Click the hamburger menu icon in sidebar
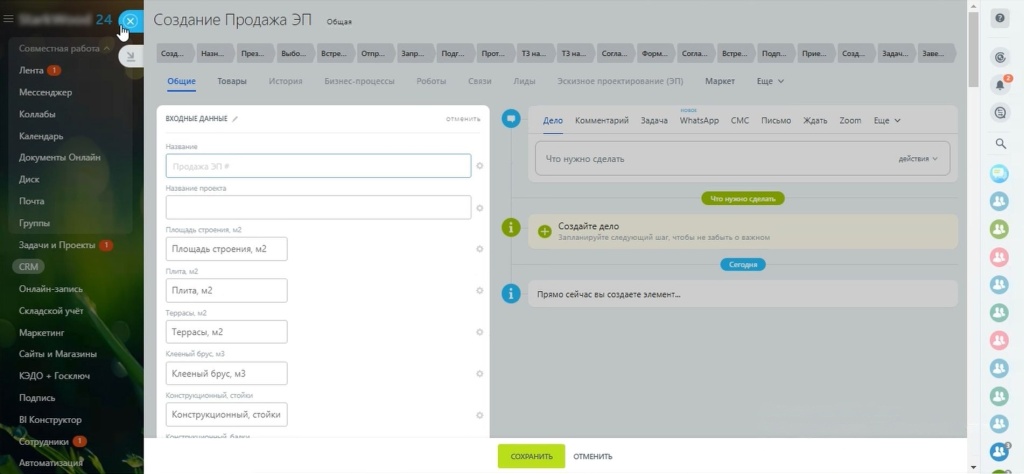This screenshot has width=1024, height=474. tap(9, 20)
